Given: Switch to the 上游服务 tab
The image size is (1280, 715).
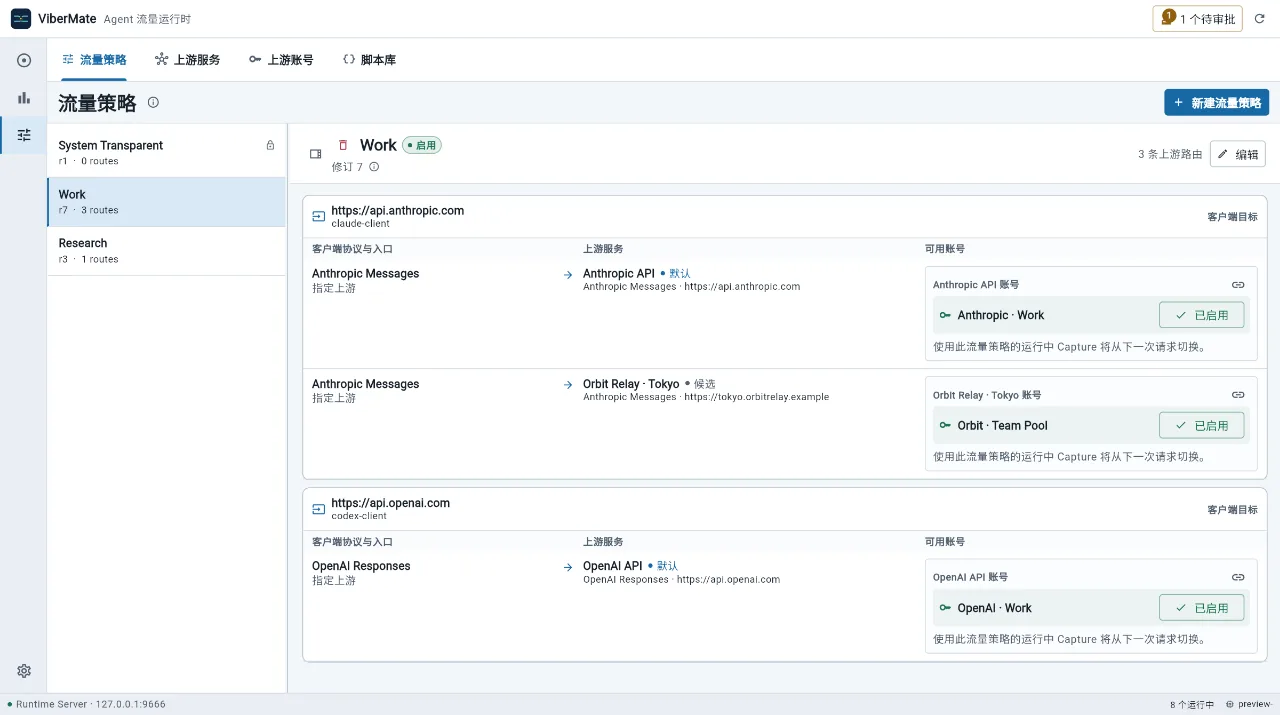Looking at the screenshot, I should tap(187, 60).
